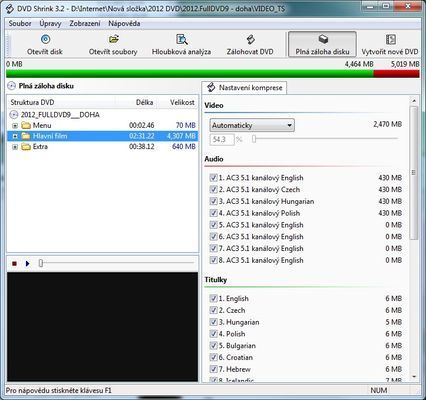Screen dimensions: 426x400
Task: Click the Otevřít soubory folder icon
Action: coord(114,39)
